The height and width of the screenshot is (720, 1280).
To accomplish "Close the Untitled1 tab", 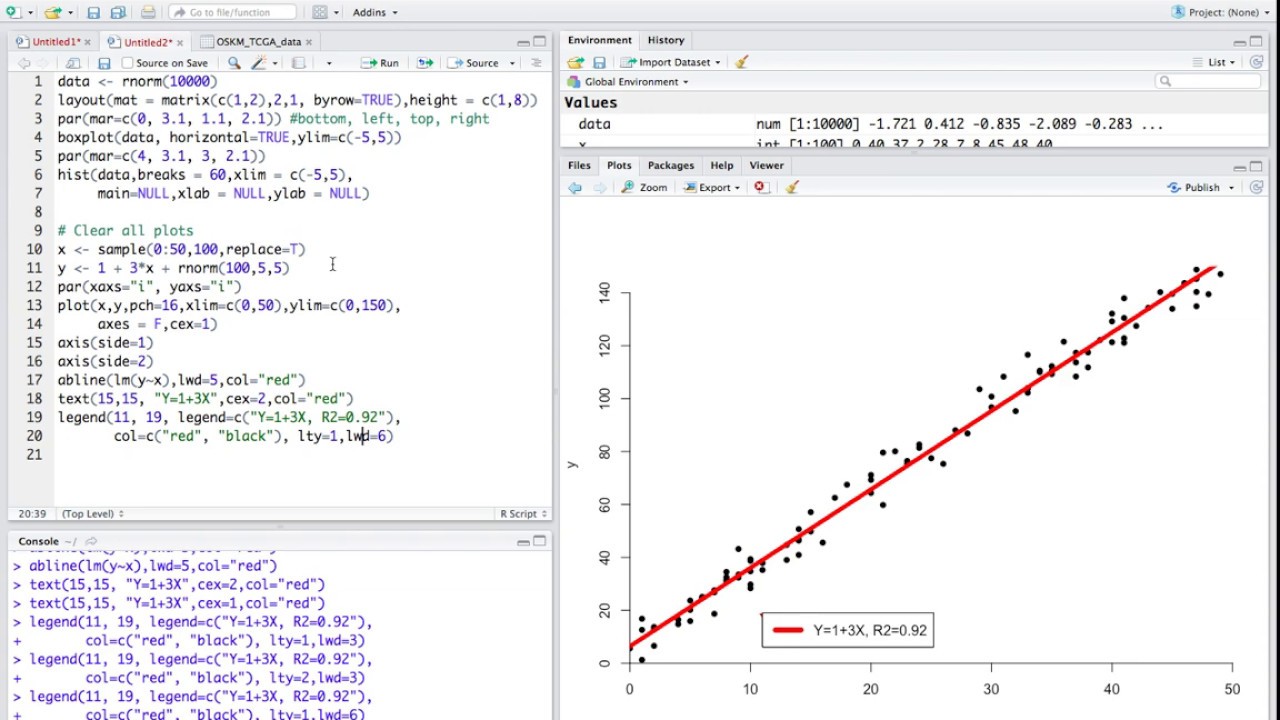I will tap(88, 42).
